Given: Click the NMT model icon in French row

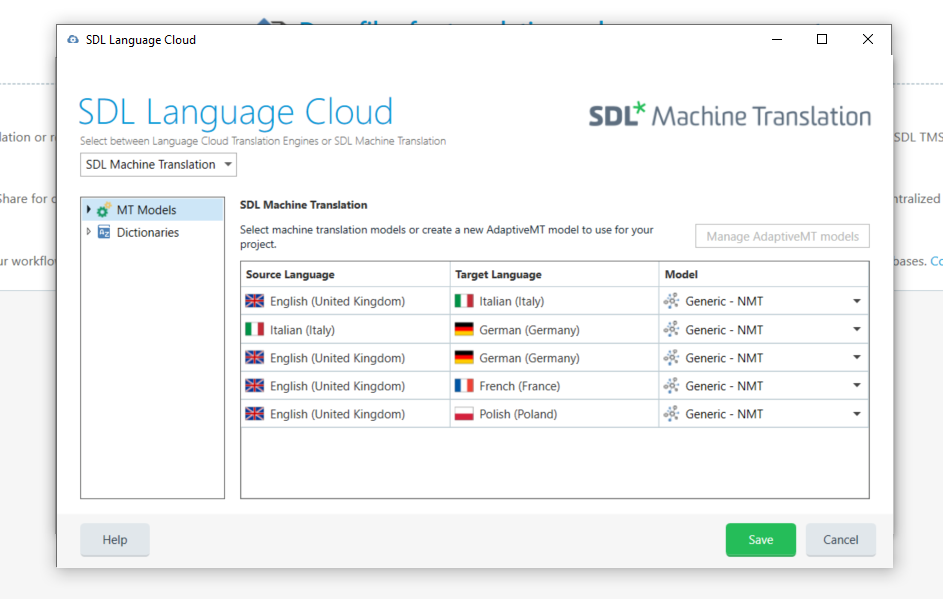Looking at the screenshot, I should 671,386.
